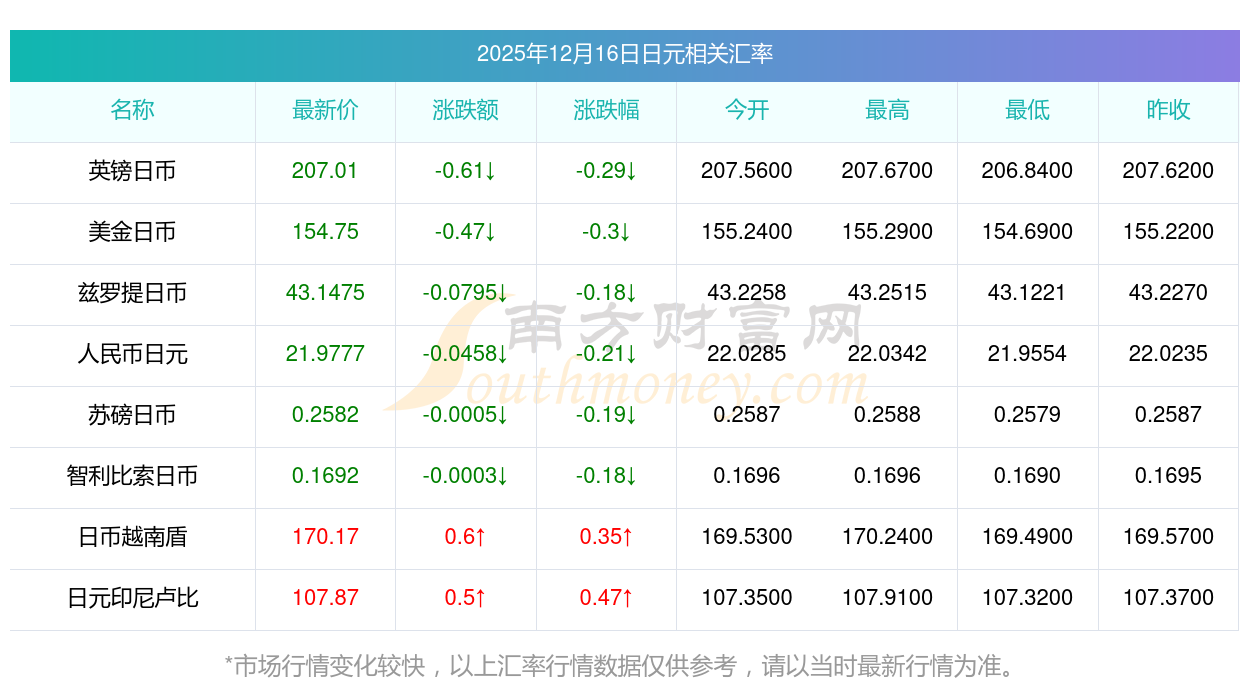This screenshot has height=697, width=1250.
Task: Click the title 2025年12月16日日元相关汇率
Action: pos(625,54)
